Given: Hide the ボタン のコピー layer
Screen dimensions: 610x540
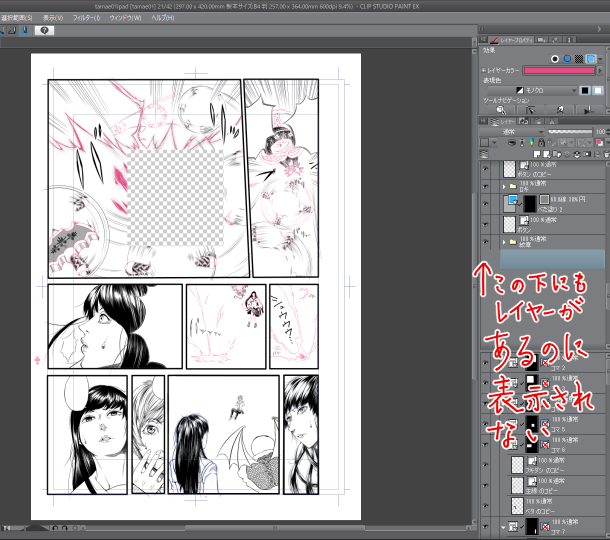Looking at the screenshot, I should [x=485, y=169].
